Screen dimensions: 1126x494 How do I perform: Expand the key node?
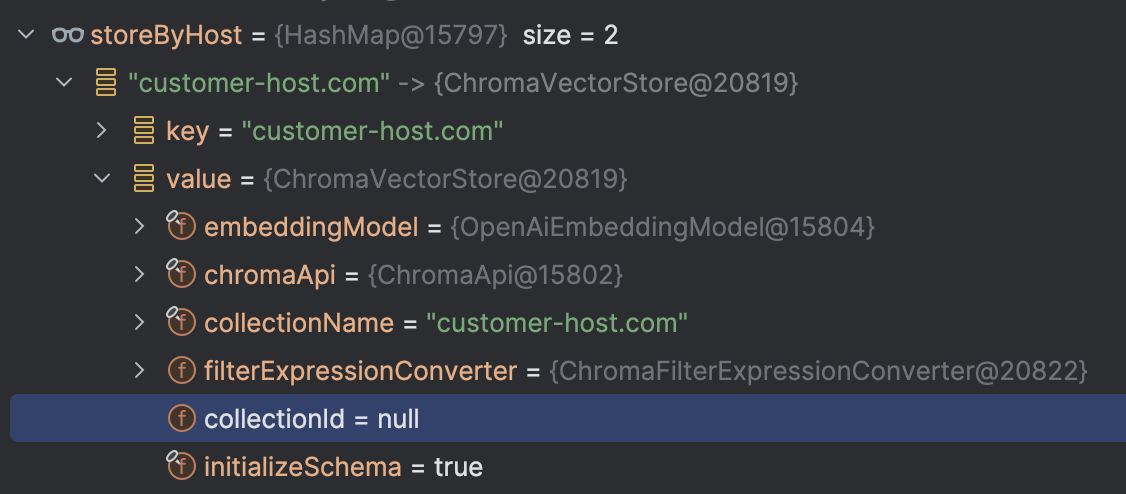pos(101,131)
